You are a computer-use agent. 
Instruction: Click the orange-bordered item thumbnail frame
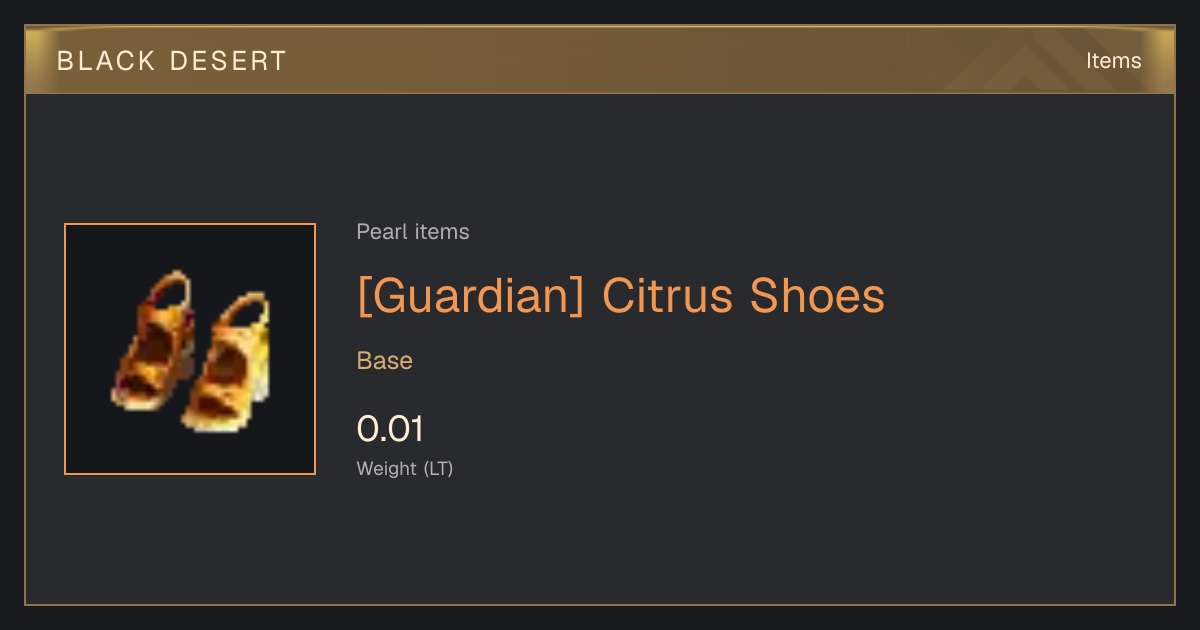point(190,349)
